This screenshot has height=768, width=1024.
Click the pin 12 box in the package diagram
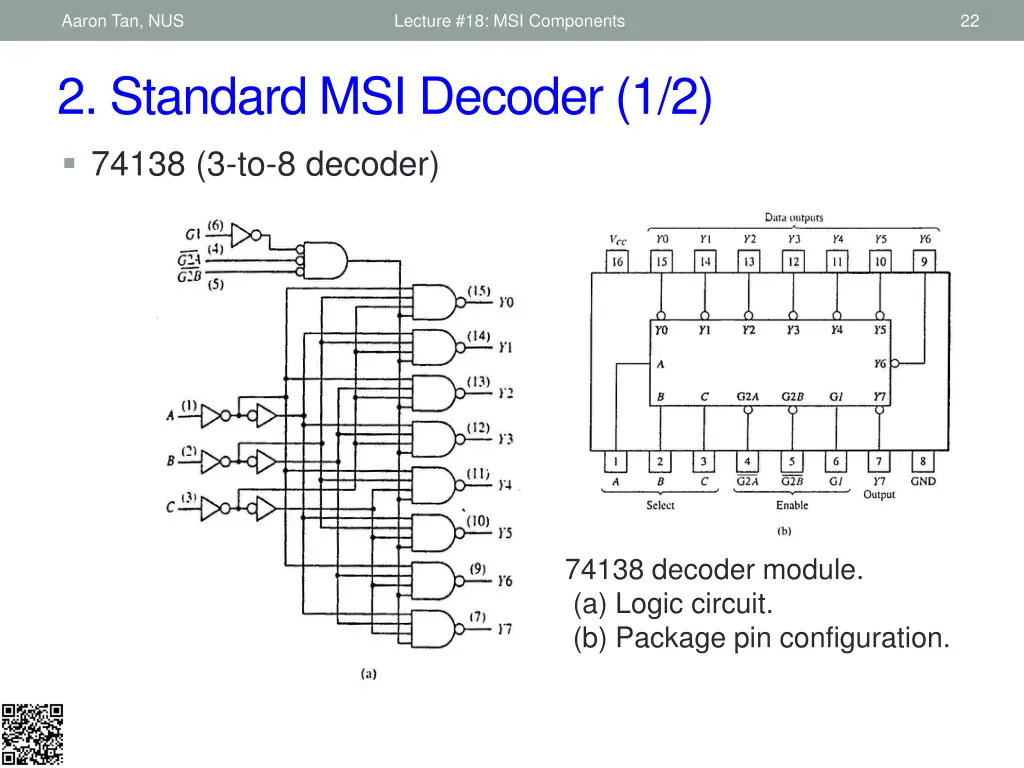[793, 262]
